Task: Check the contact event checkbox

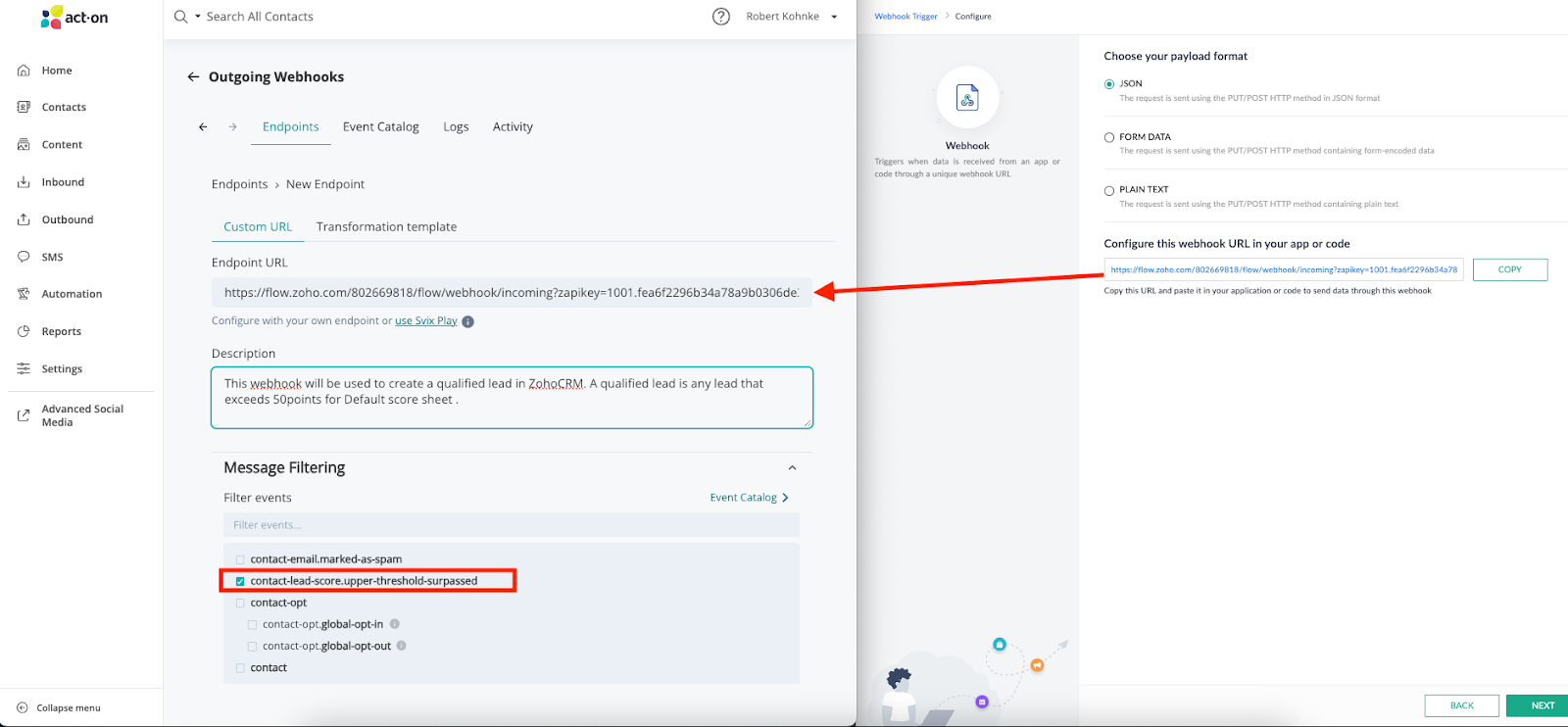Action: (240, 668)
